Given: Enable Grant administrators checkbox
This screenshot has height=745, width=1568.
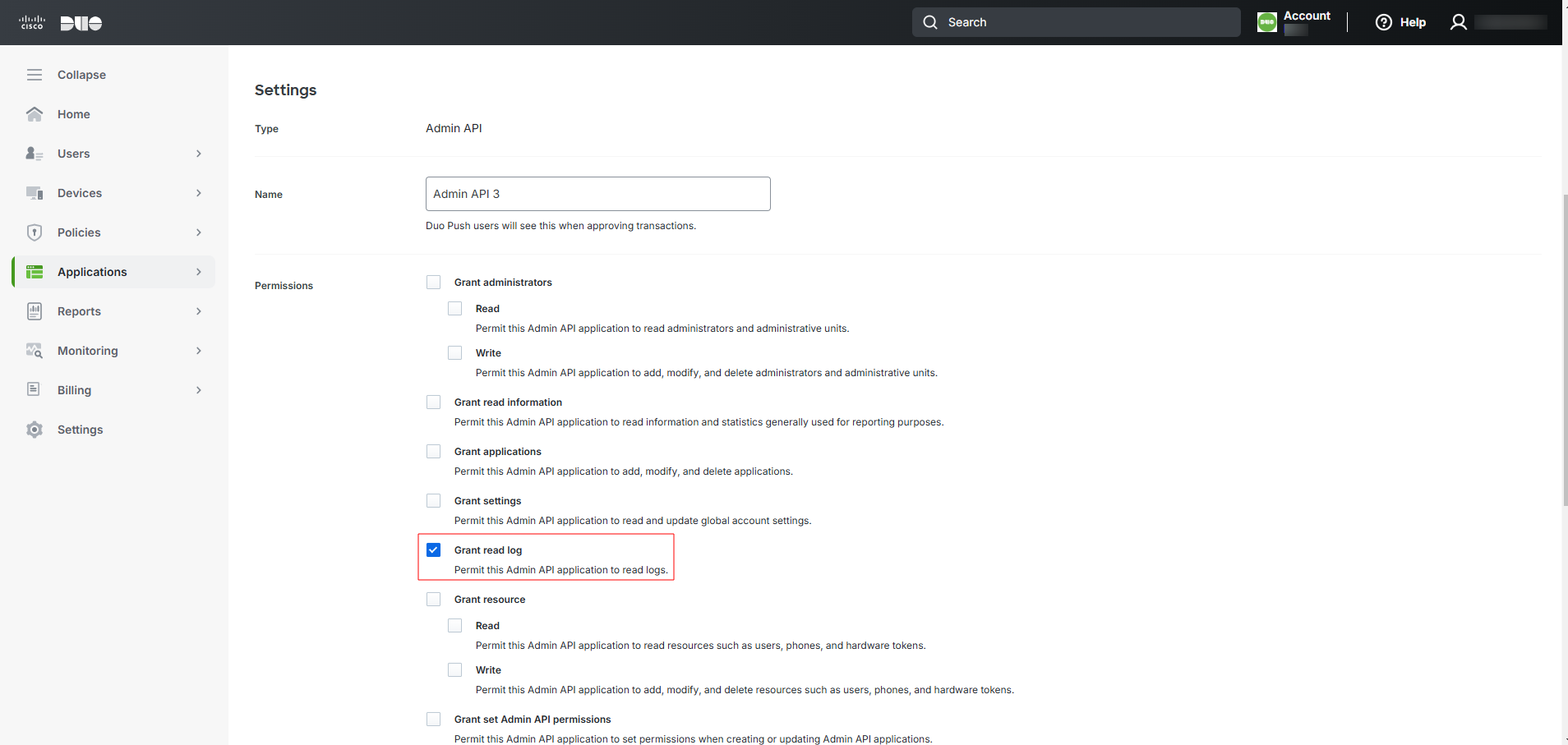Looking at the screenshot, I should [434, 283].
